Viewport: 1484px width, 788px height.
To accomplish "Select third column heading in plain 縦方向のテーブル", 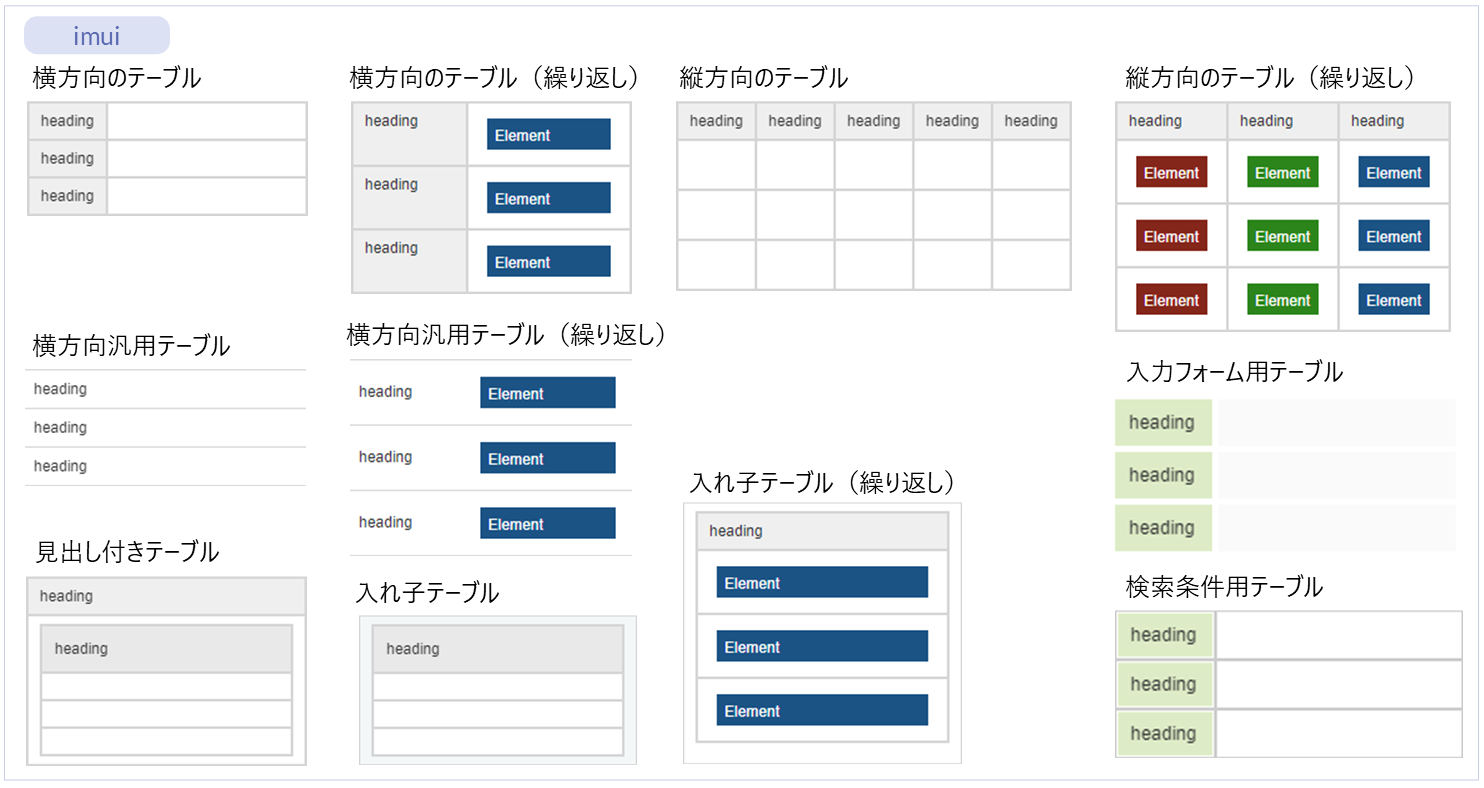I will pyautogui.click(x=873, y=121).
